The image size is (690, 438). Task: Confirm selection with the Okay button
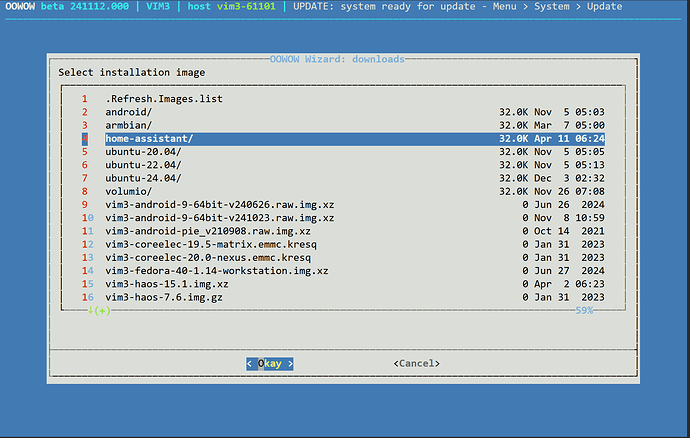pyautogui.click(x=270, y=364)
